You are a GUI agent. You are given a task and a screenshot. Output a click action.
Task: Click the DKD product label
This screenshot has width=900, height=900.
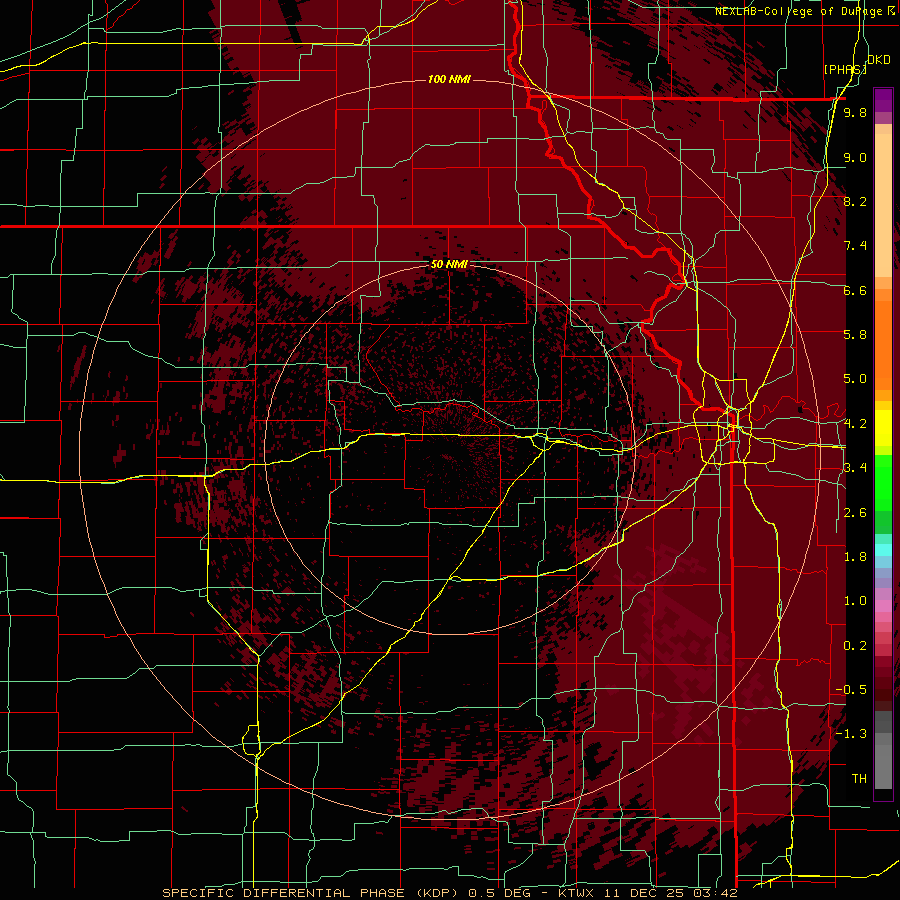pyautogui.click(x=878, y=60)
